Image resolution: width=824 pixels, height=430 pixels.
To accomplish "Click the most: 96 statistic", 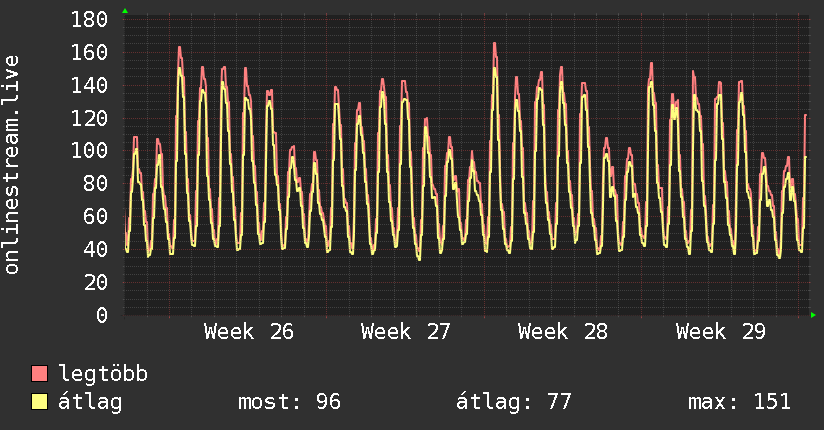I will click(x=290, y=402).
